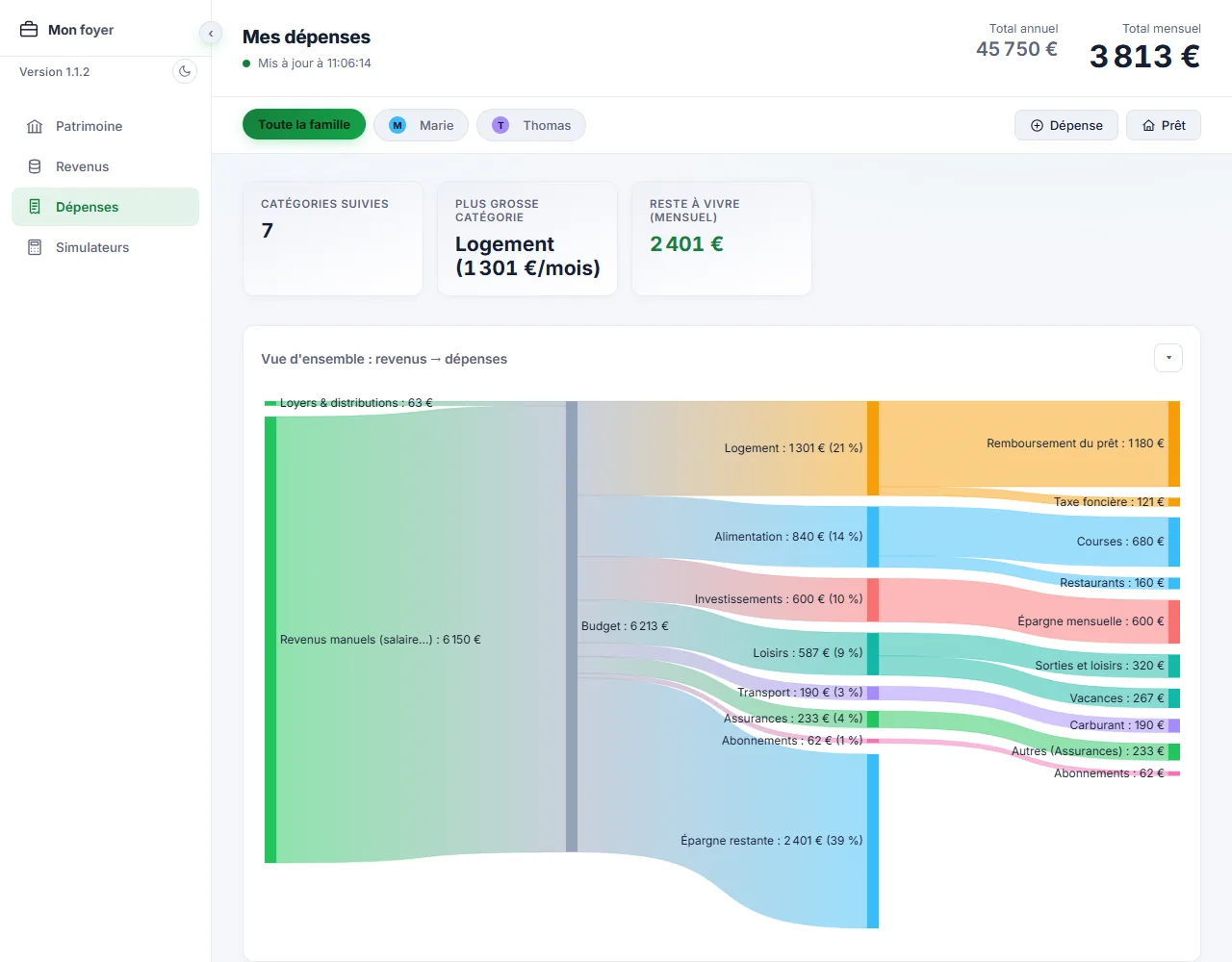1232x962 pixels.
Task: Click the Revenus coins icon
Action: [35, 166]
